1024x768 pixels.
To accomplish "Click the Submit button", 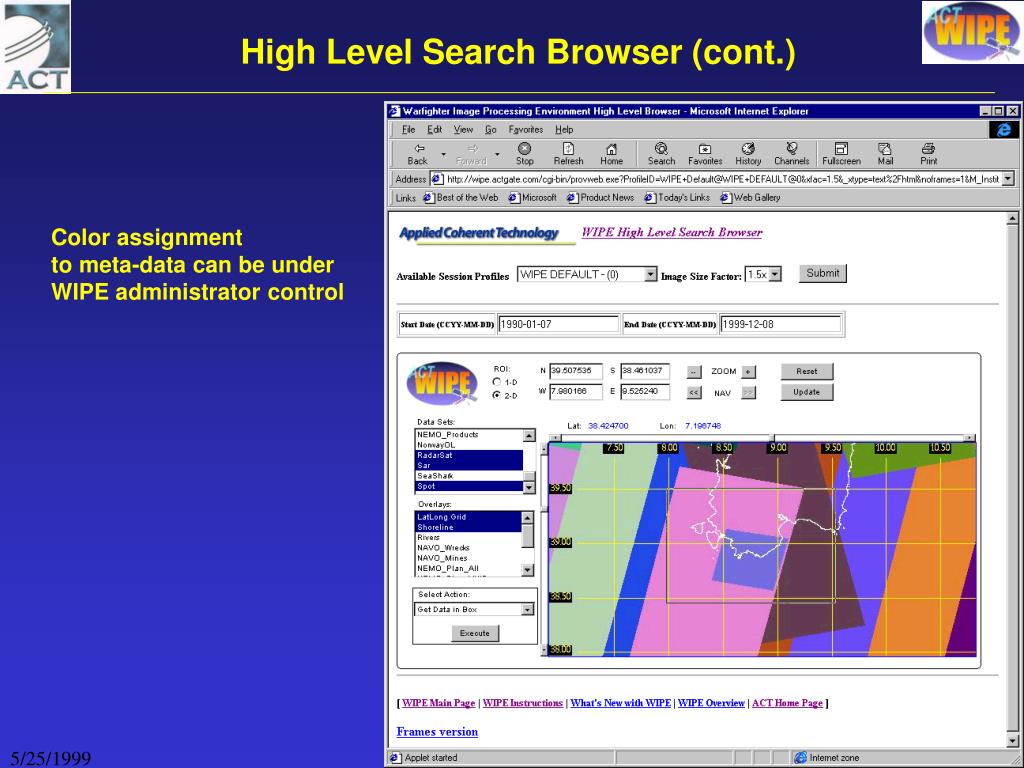I will pyautogui.click(x=823, y=274).
